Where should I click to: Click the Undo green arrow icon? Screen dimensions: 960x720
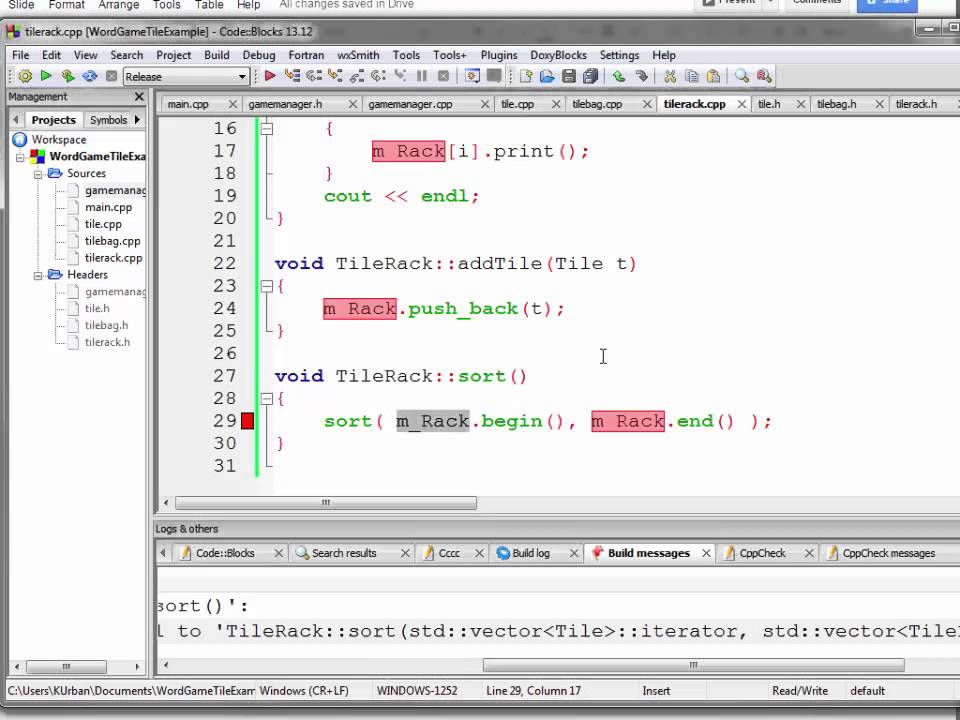click(x=617, y=76)
